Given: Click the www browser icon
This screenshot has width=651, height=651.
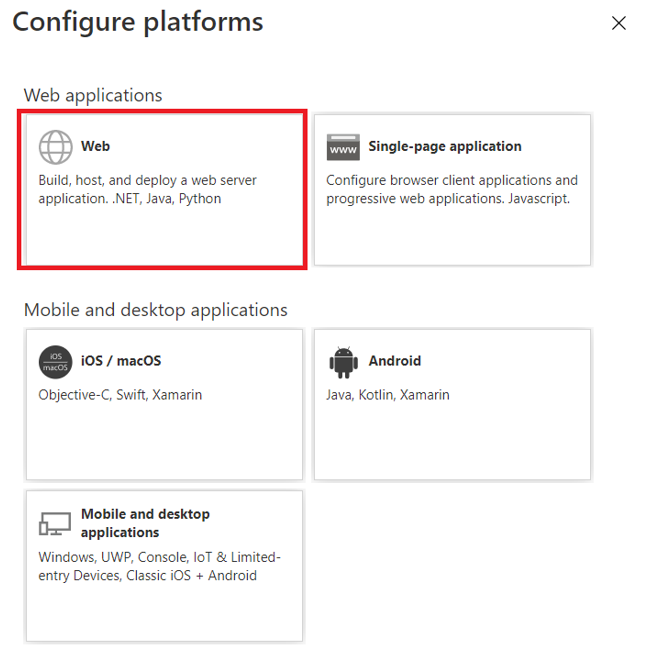Looking at the screenshot, I should tap(343, 147).
